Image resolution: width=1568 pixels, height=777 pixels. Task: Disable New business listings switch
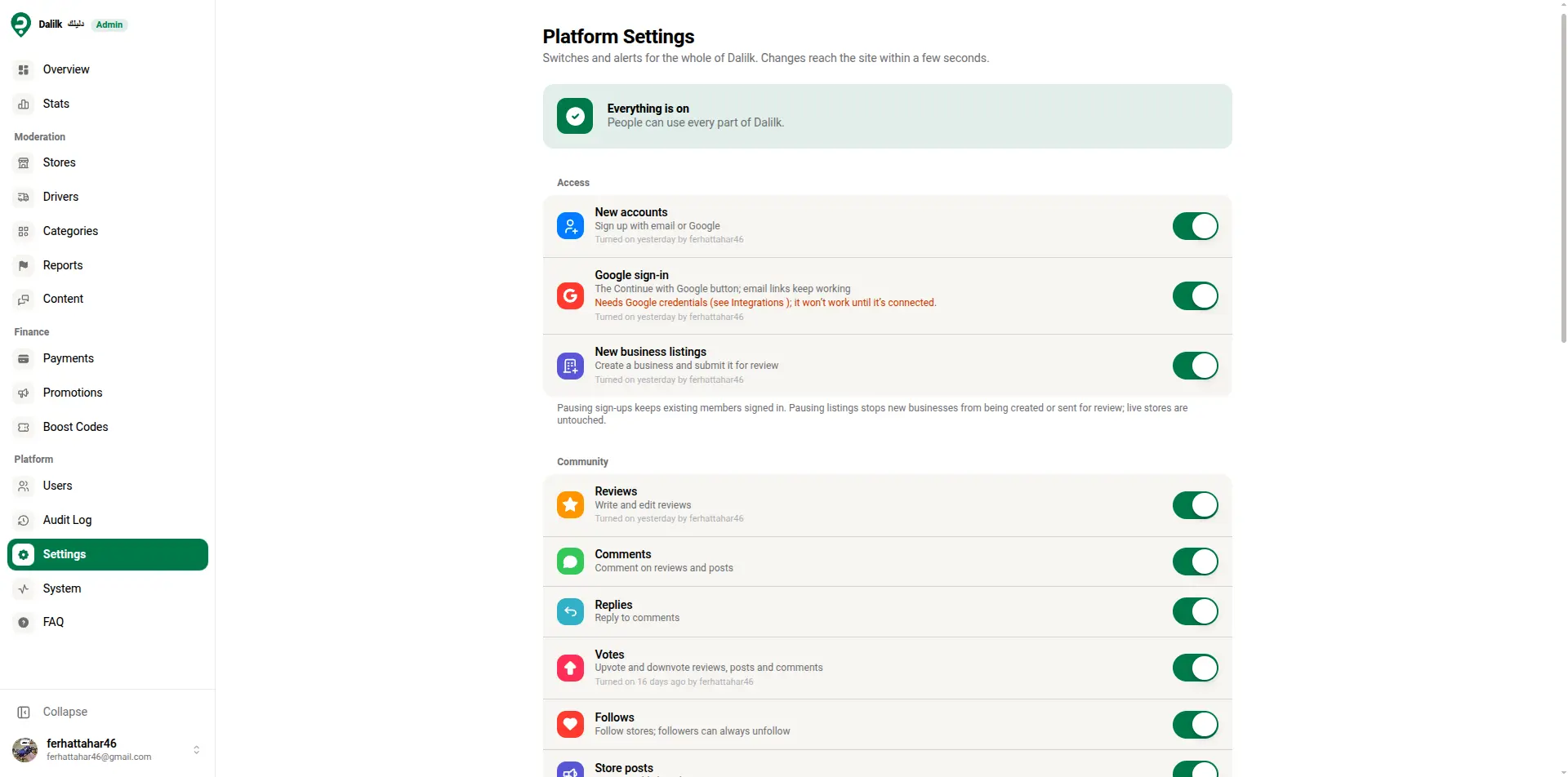click(x=1195, y=366)
